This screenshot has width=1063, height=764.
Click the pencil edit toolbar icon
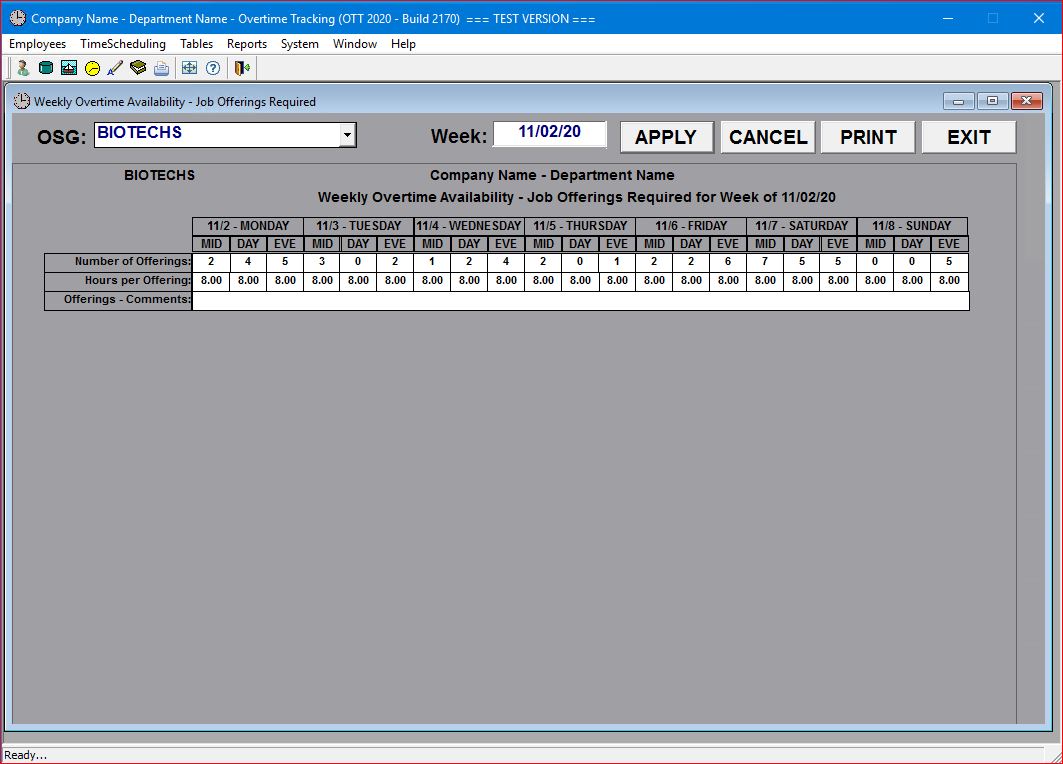click(x=115, y=68)
